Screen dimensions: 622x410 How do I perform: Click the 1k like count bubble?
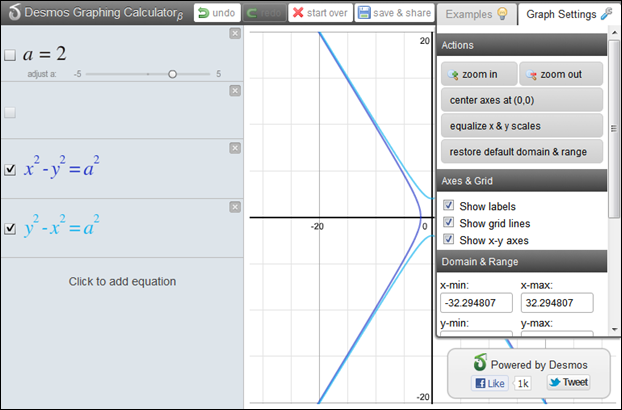522,383
